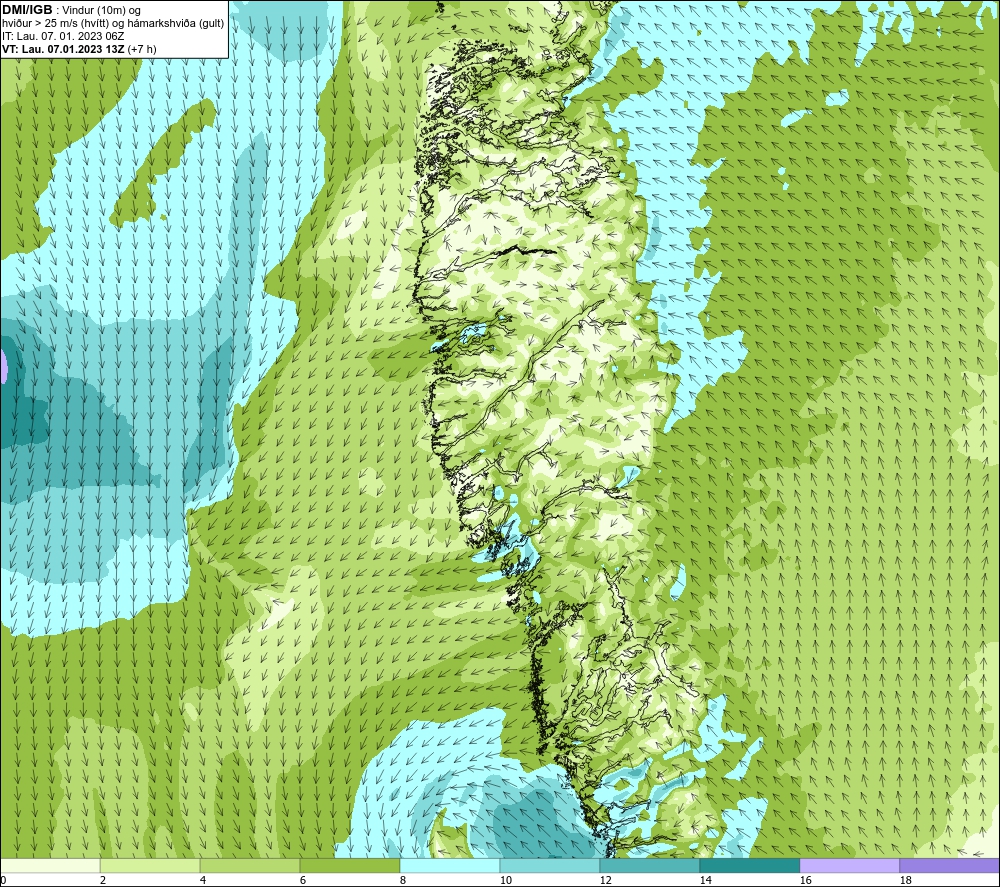Click the legend scale label '4'

tap(203, 880)
